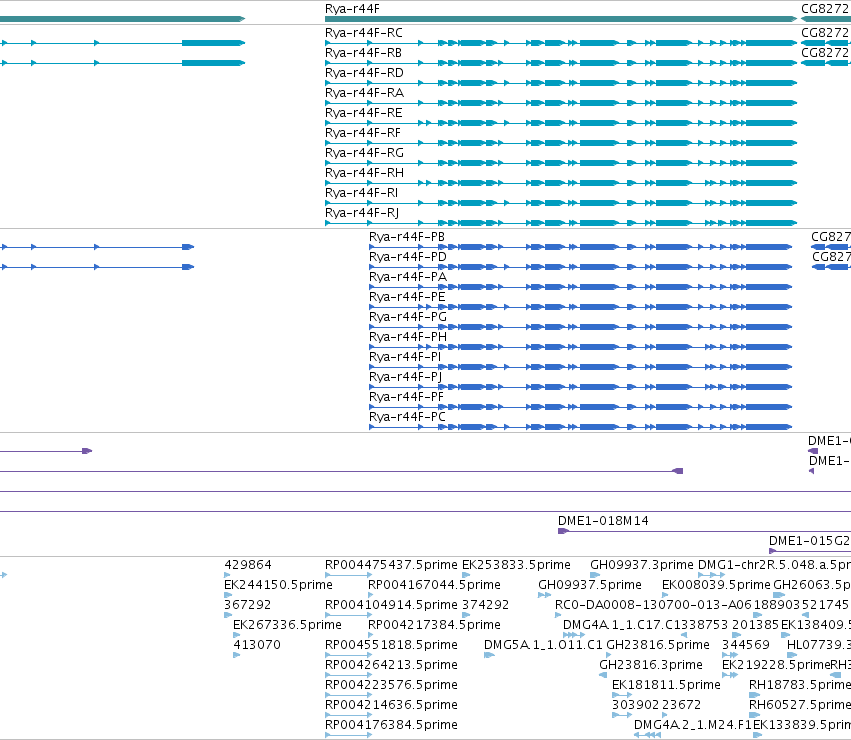
Task: Select protein Rya-r44F-PD
Action: 408,257
